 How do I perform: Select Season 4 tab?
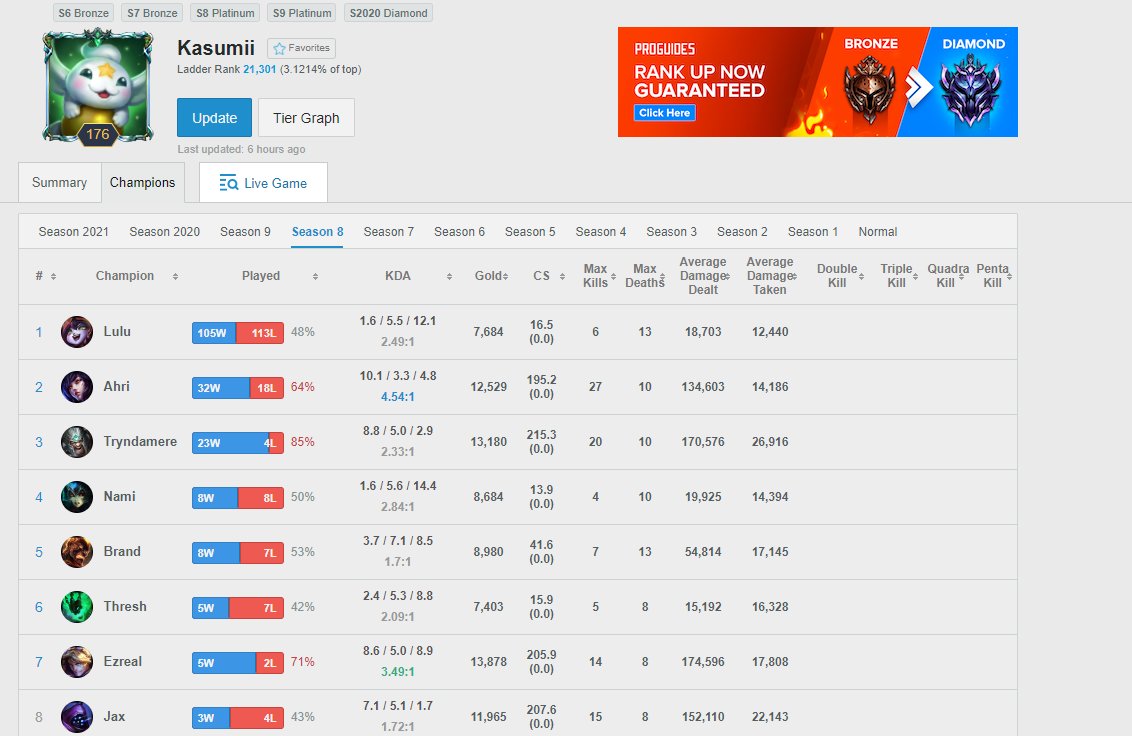(601, 232)
